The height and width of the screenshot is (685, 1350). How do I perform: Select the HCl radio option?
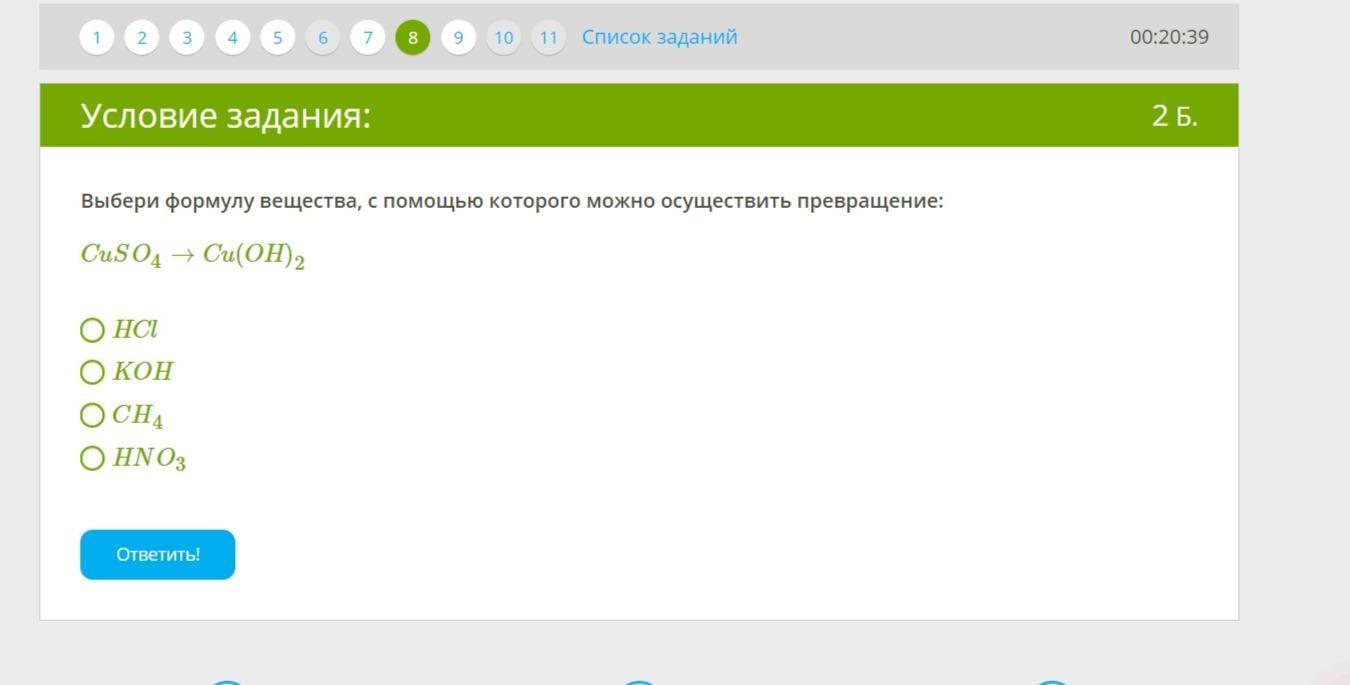click(x=92, y=330)
